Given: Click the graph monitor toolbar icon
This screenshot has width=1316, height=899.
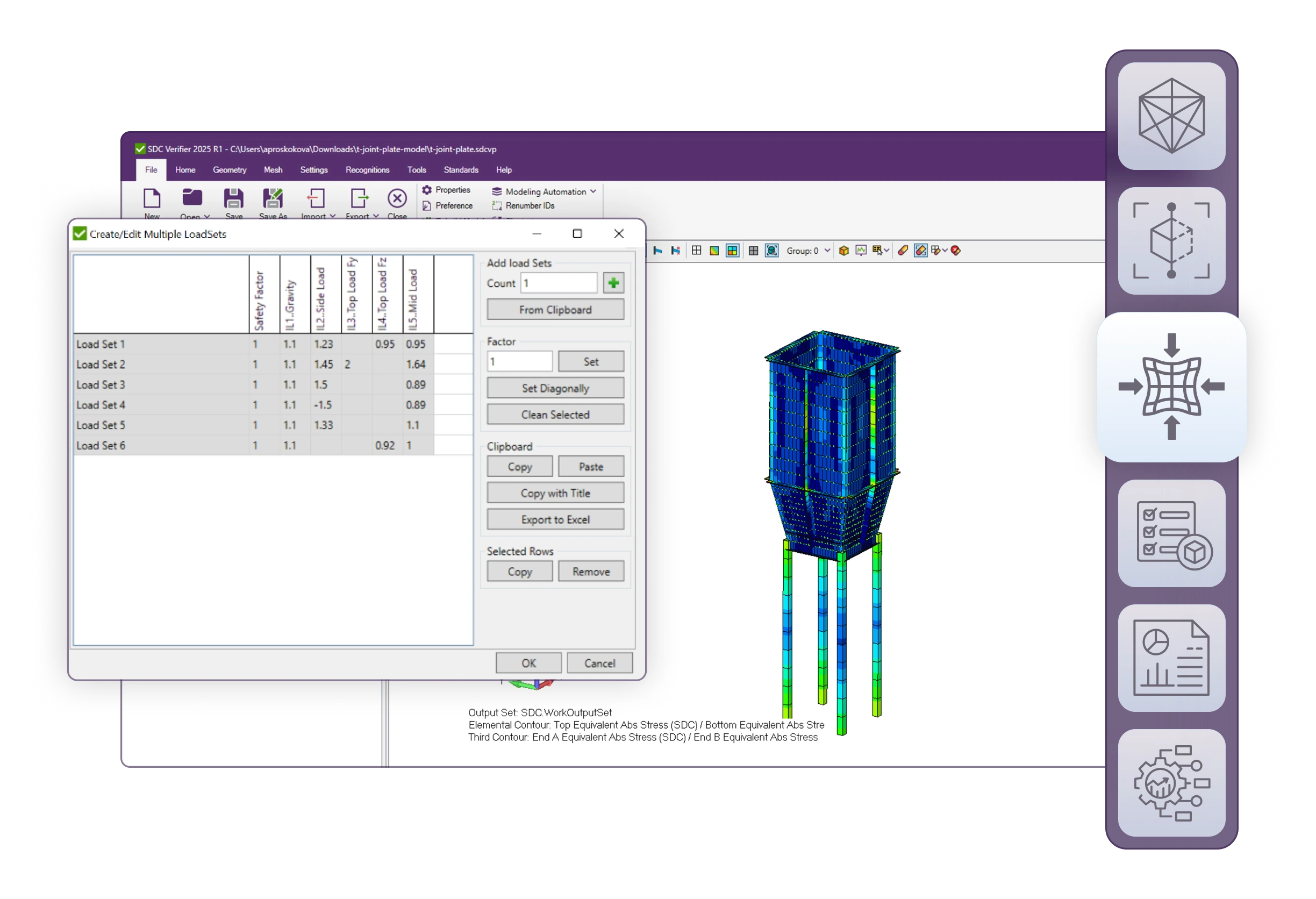Looking at the screenshot, I should (861, 251).
